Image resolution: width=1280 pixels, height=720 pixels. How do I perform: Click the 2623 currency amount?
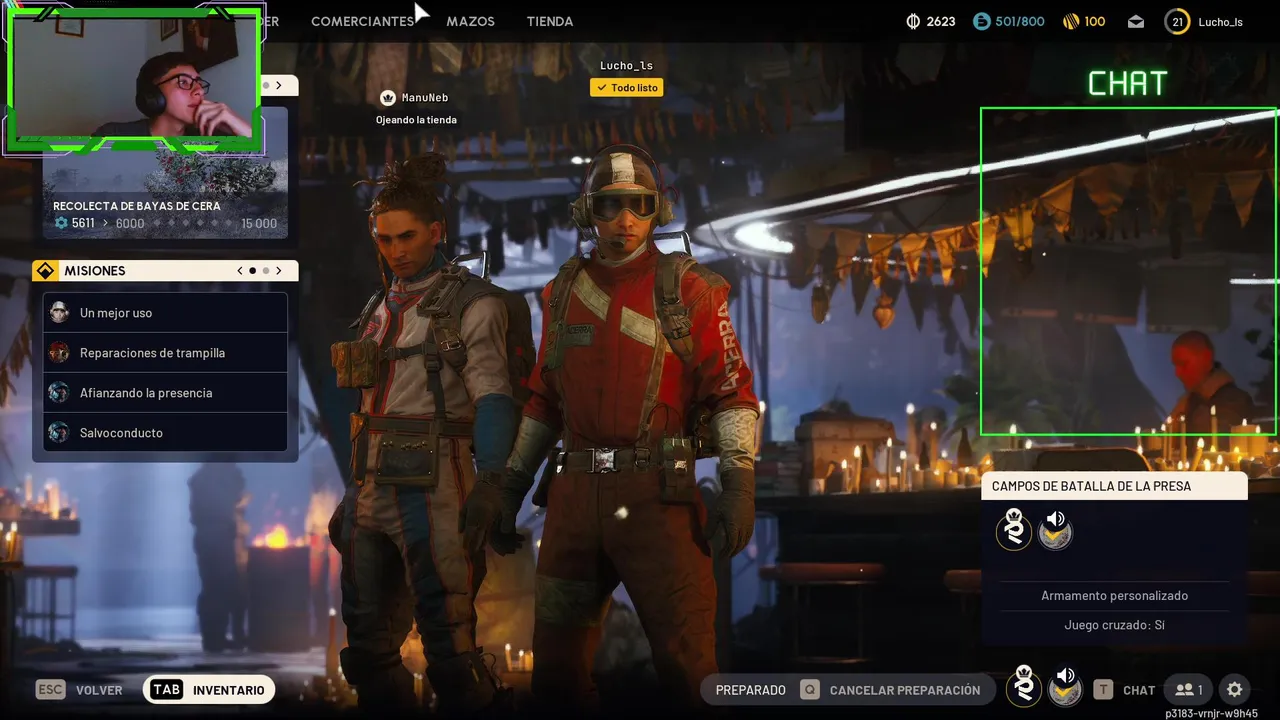click(941, 21)
